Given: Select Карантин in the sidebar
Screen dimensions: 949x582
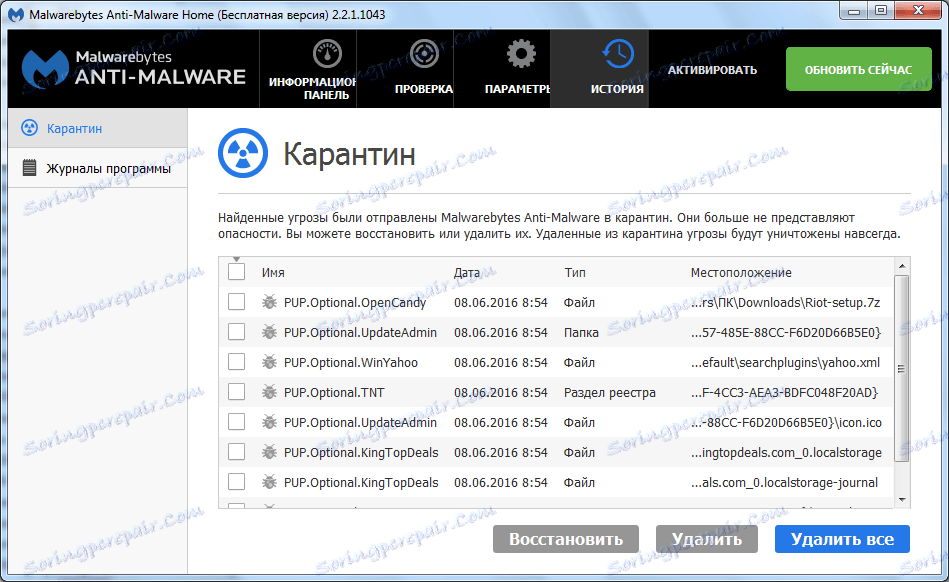Looking at the screenshot, I should point(97,128).
